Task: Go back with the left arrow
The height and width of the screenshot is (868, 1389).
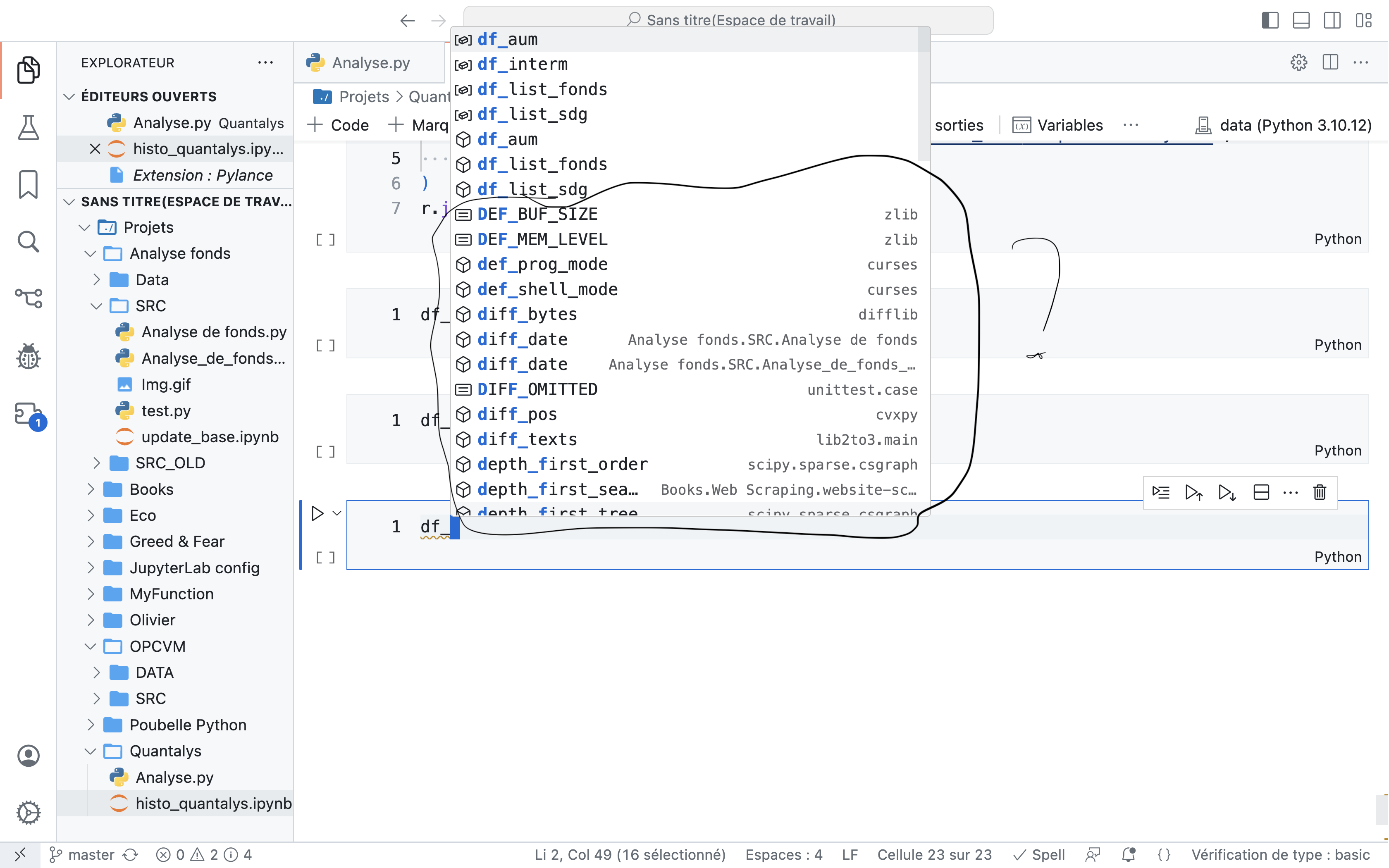Action: tap(408, 21)
